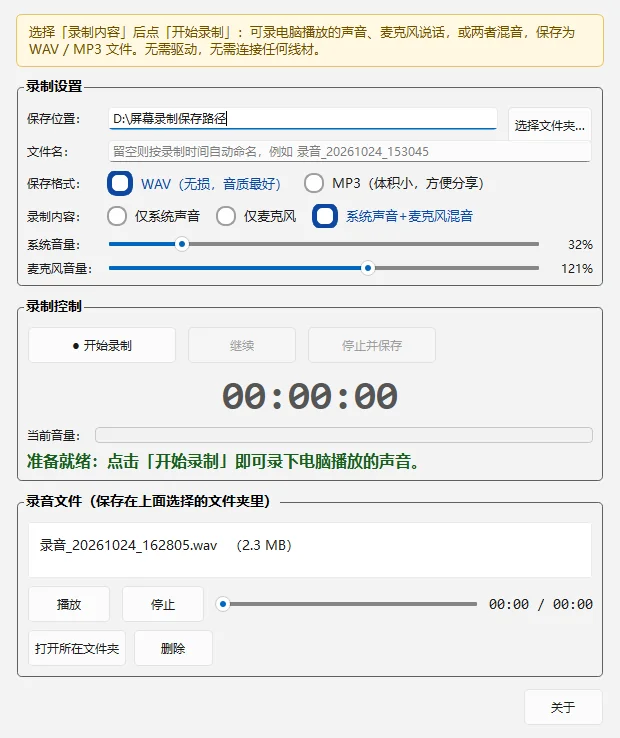Click the playback progress slider handle
Viewport: 620px width, 738px height.
[x=223, y=604]
